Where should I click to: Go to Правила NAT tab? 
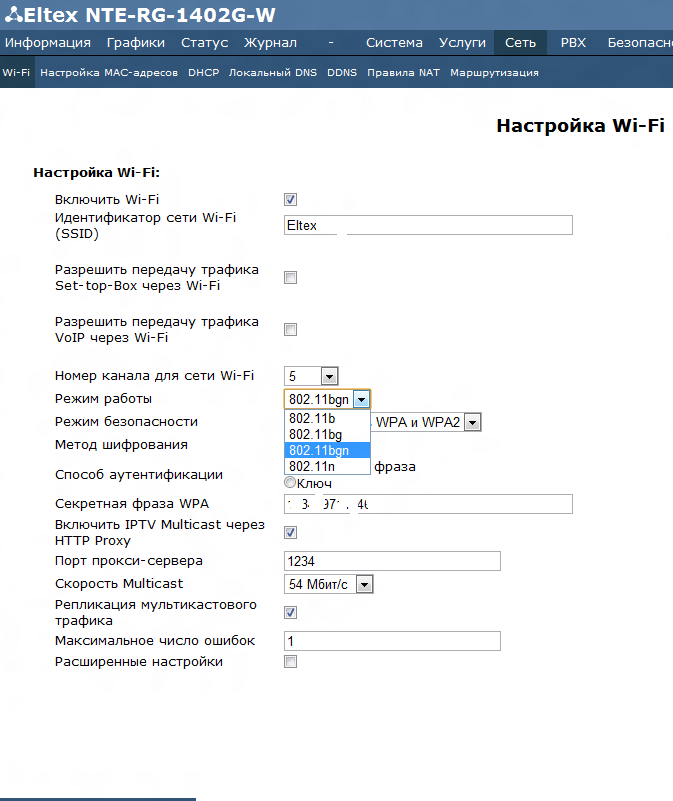click(x=403, y=73)
